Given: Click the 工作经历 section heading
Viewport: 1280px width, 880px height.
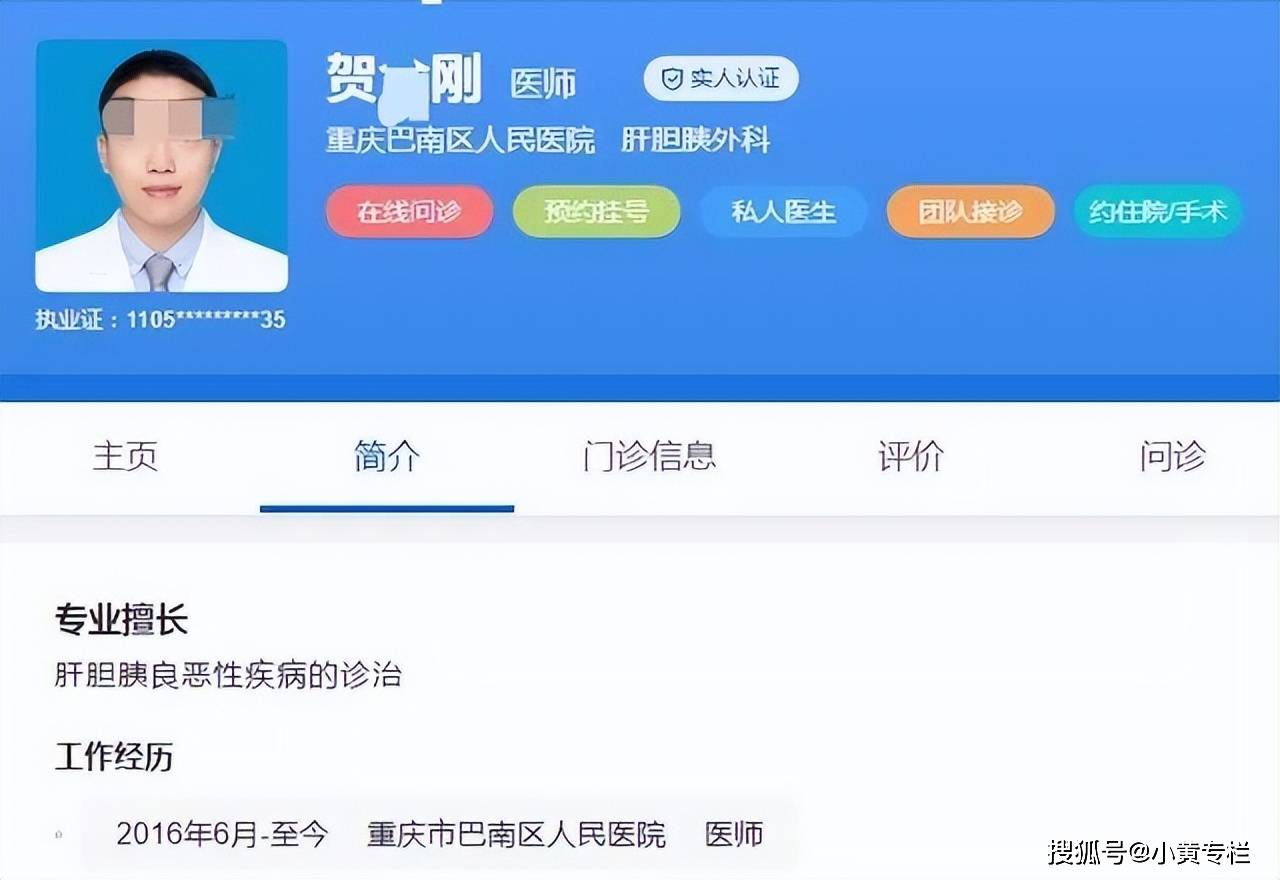Looking at the screenshot, I should [x=114, y=757].
